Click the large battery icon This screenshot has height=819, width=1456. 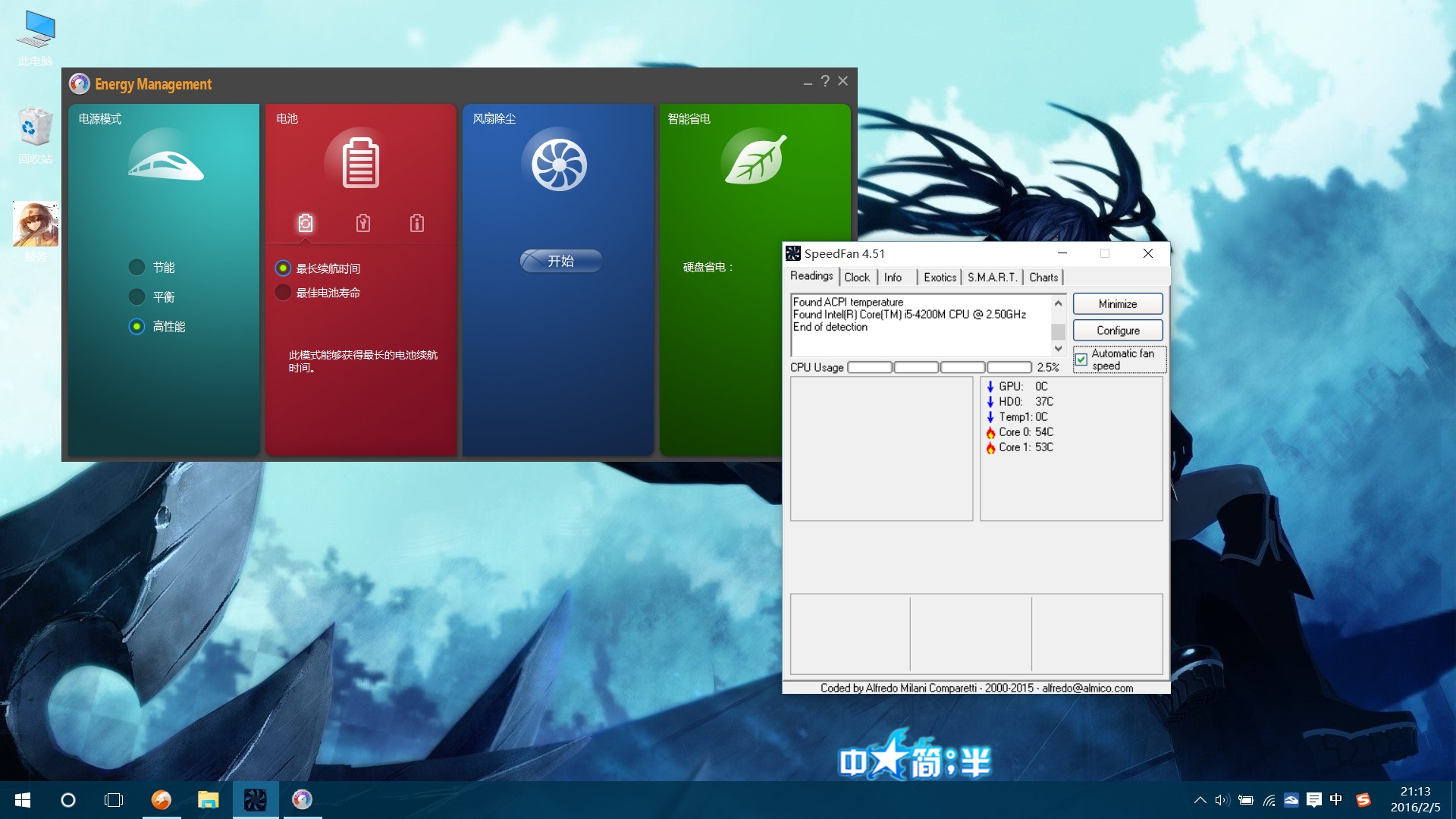361,162
